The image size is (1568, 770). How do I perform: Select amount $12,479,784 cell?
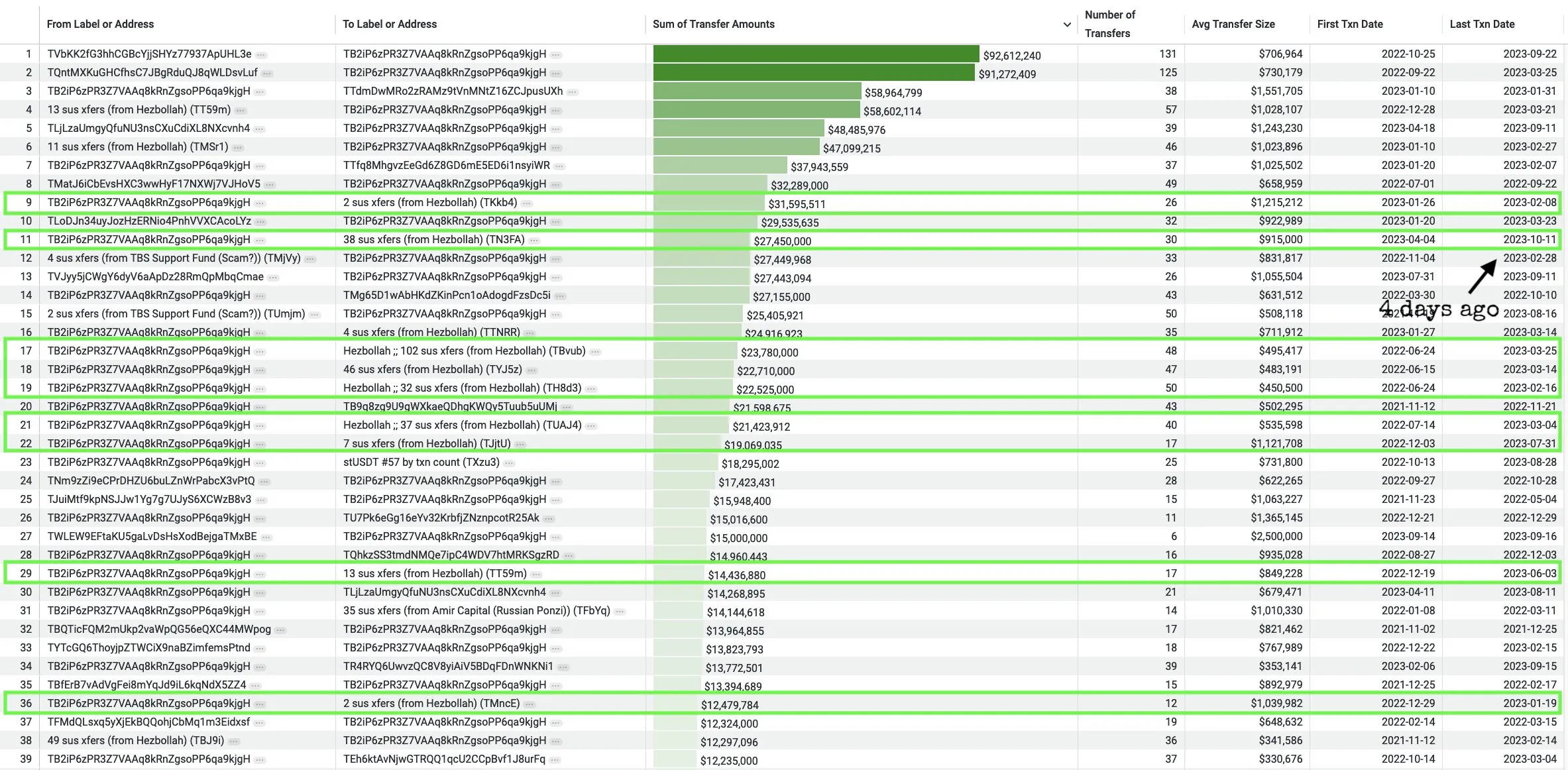coord(730,705)
